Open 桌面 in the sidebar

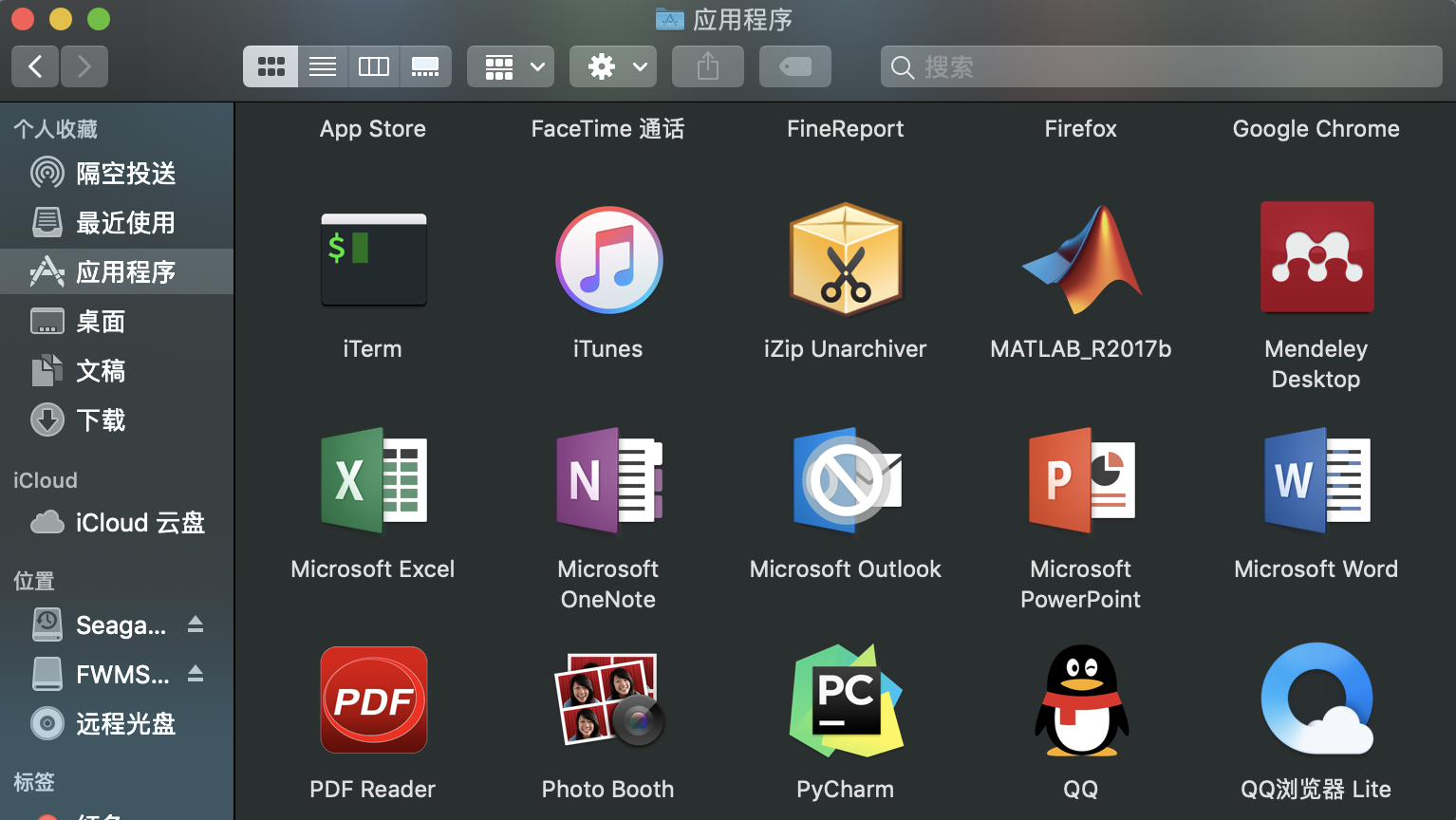[117, 322]
